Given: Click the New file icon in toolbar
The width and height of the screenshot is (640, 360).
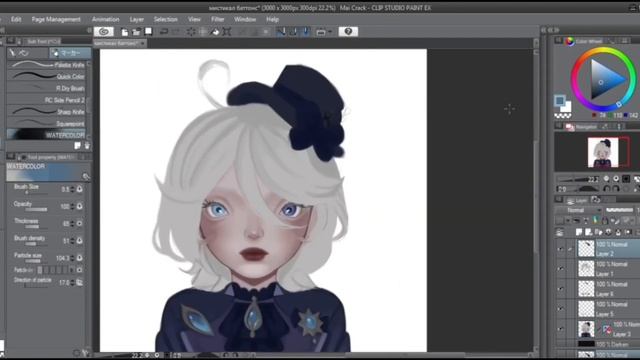Looking at the screenshot, I should pyautogui.click(x=124, y=32).
